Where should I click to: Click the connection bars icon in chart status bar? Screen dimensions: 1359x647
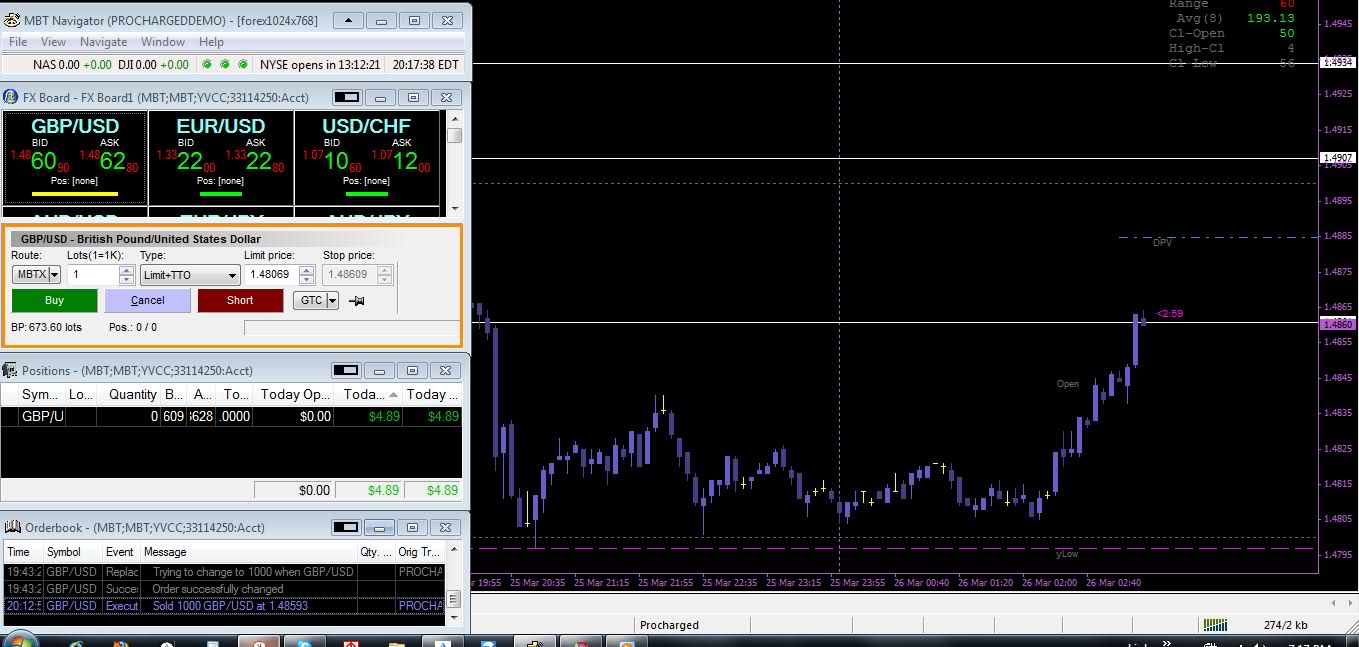point(1215,625)
